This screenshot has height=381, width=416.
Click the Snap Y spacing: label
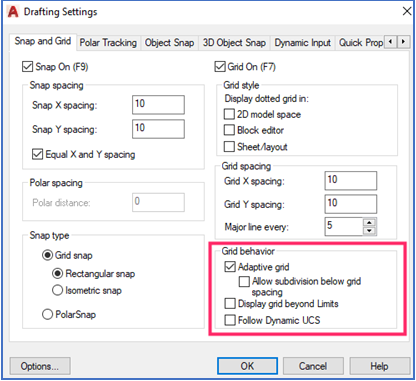pos(65,129)
